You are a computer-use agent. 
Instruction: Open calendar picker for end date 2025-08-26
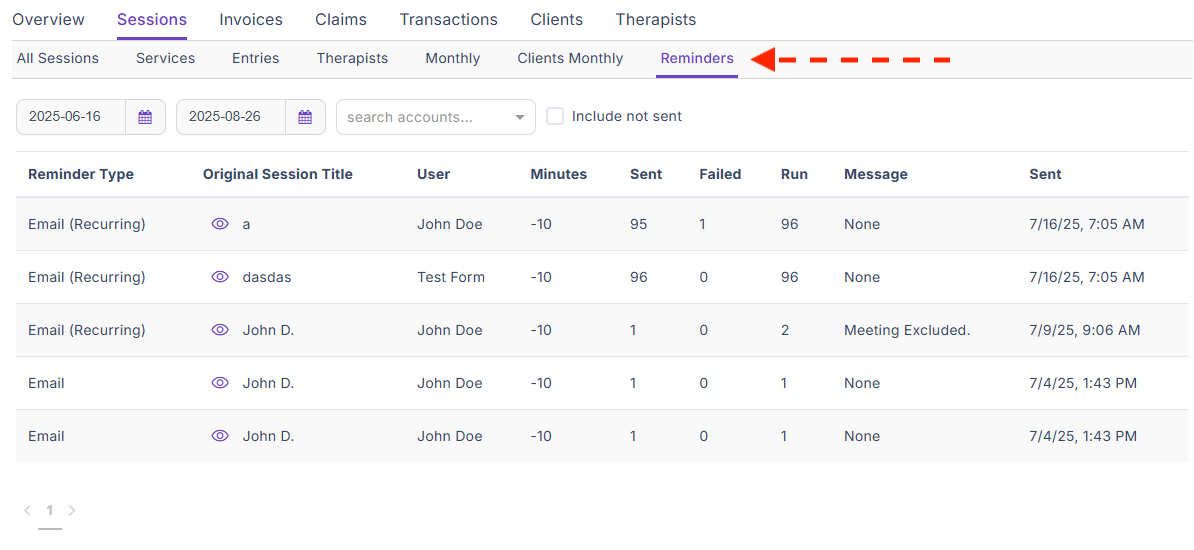305,117
